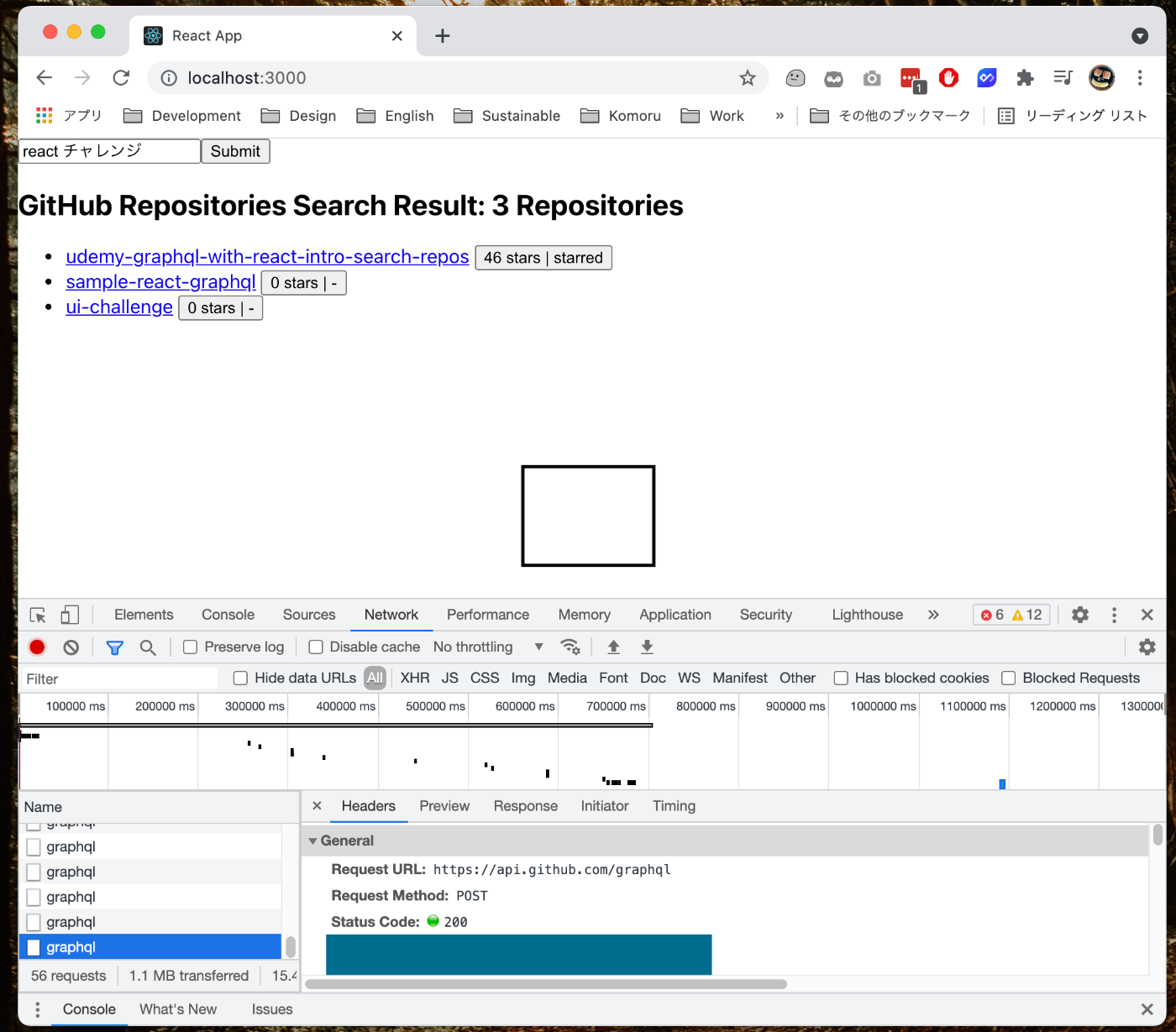
Task: Show hidden bookmarks chevron
Action: pyautogui.click(x=780, y=116)
